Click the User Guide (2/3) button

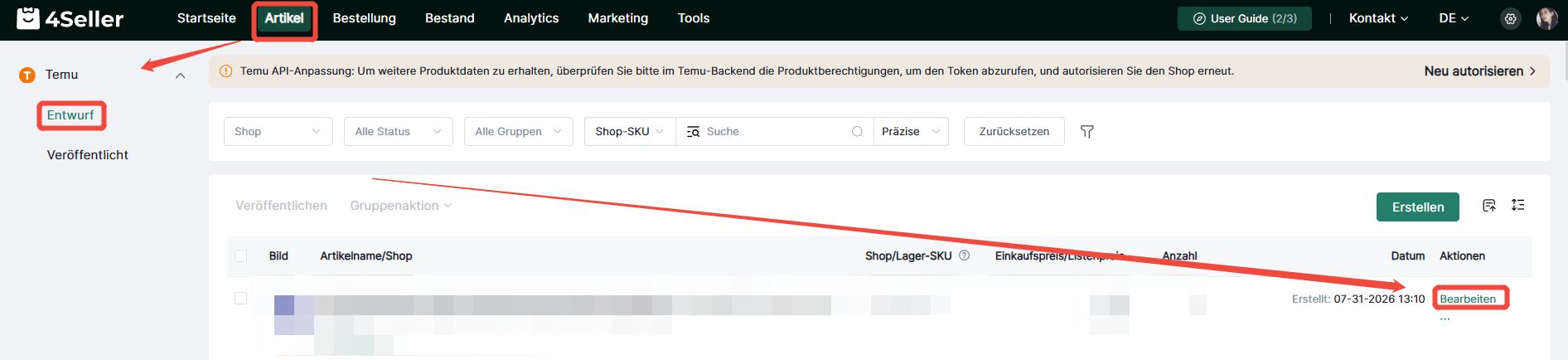1245,18
